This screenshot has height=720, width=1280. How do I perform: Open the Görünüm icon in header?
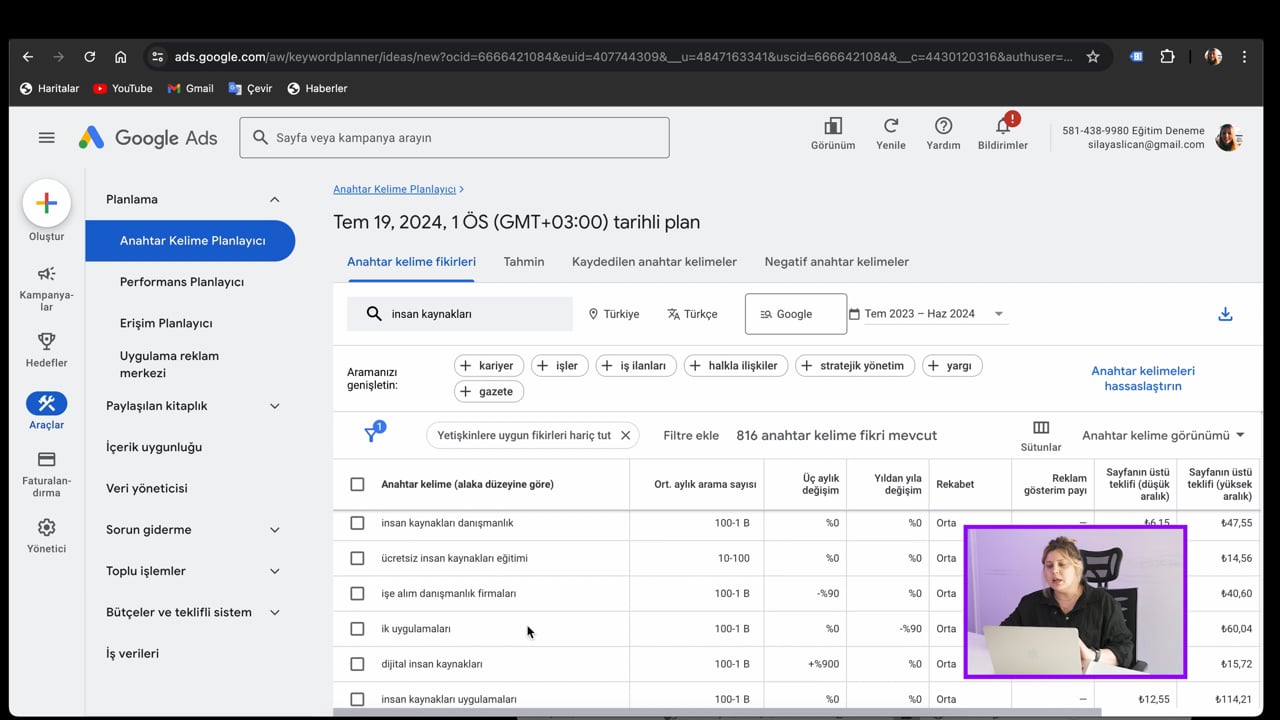pyautogui.click(x=833, y=126)
